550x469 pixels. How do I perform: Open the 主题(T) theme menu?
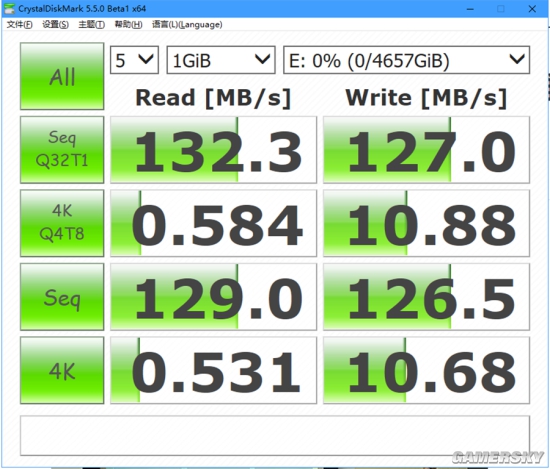pyautogui.click(x=92, y=25)
